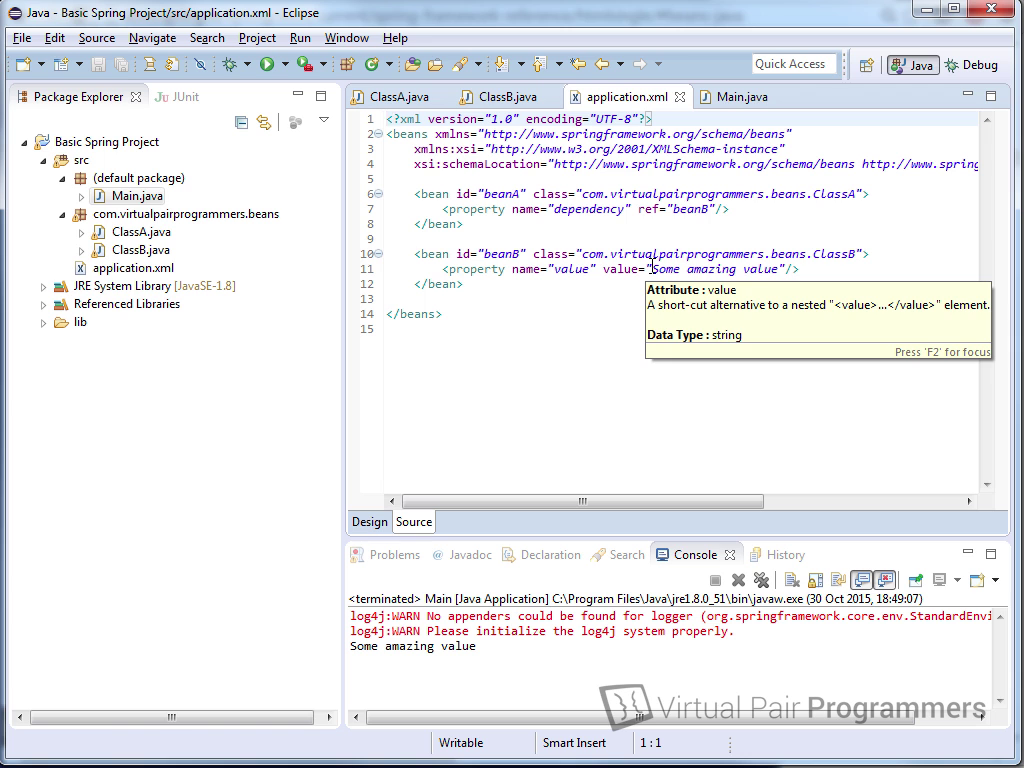Click the New Java Package icon
Viewport: 1024px width, 768px height.
tap(347, 64)
